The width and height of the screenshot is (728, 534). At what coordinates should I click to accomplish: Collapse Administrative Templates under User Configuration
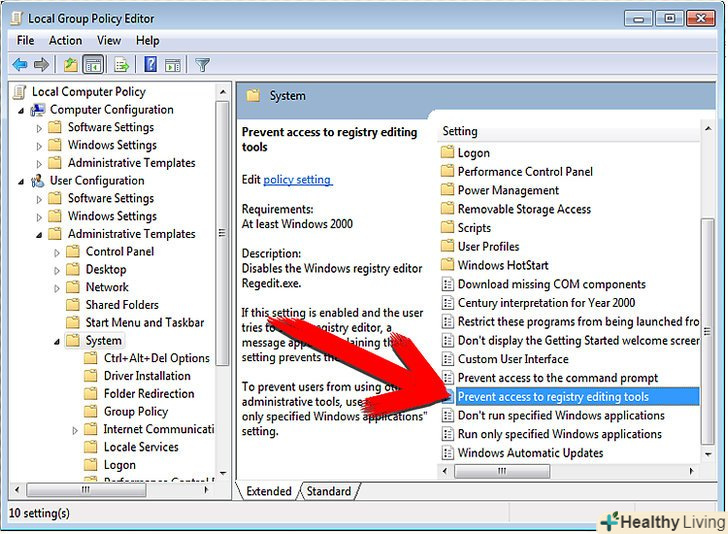(x=39, y=235)
